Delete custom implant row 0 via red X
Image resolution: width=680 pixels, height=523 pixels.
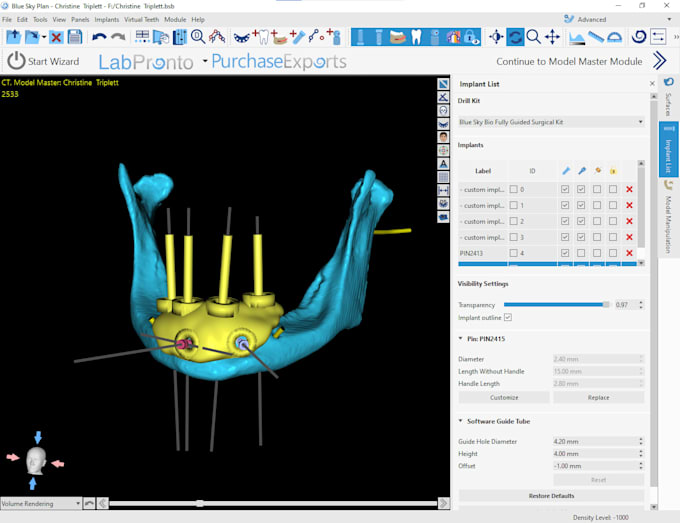tap(629, 190)
